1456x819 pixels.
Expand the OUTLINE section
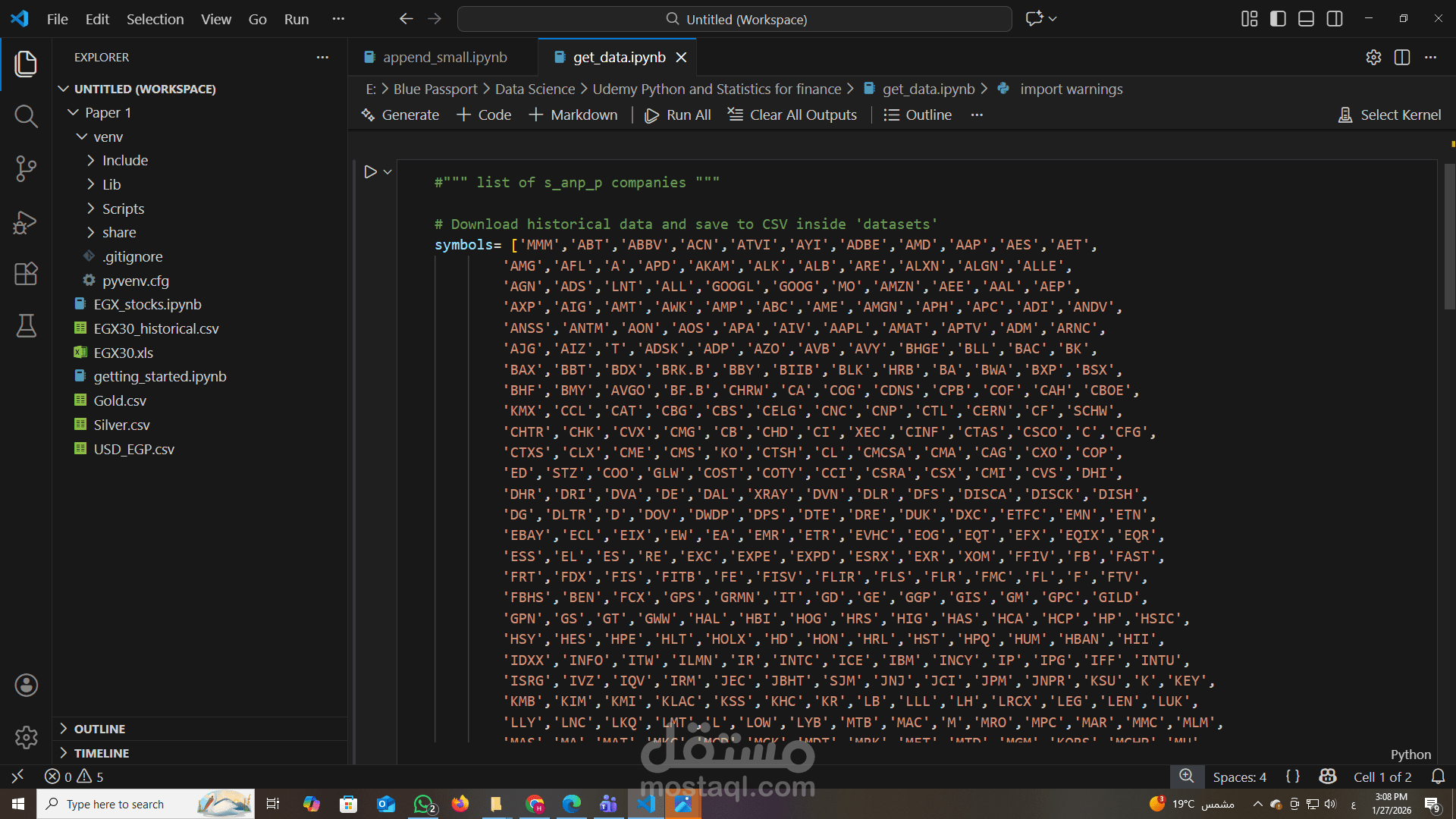point(99,729)
